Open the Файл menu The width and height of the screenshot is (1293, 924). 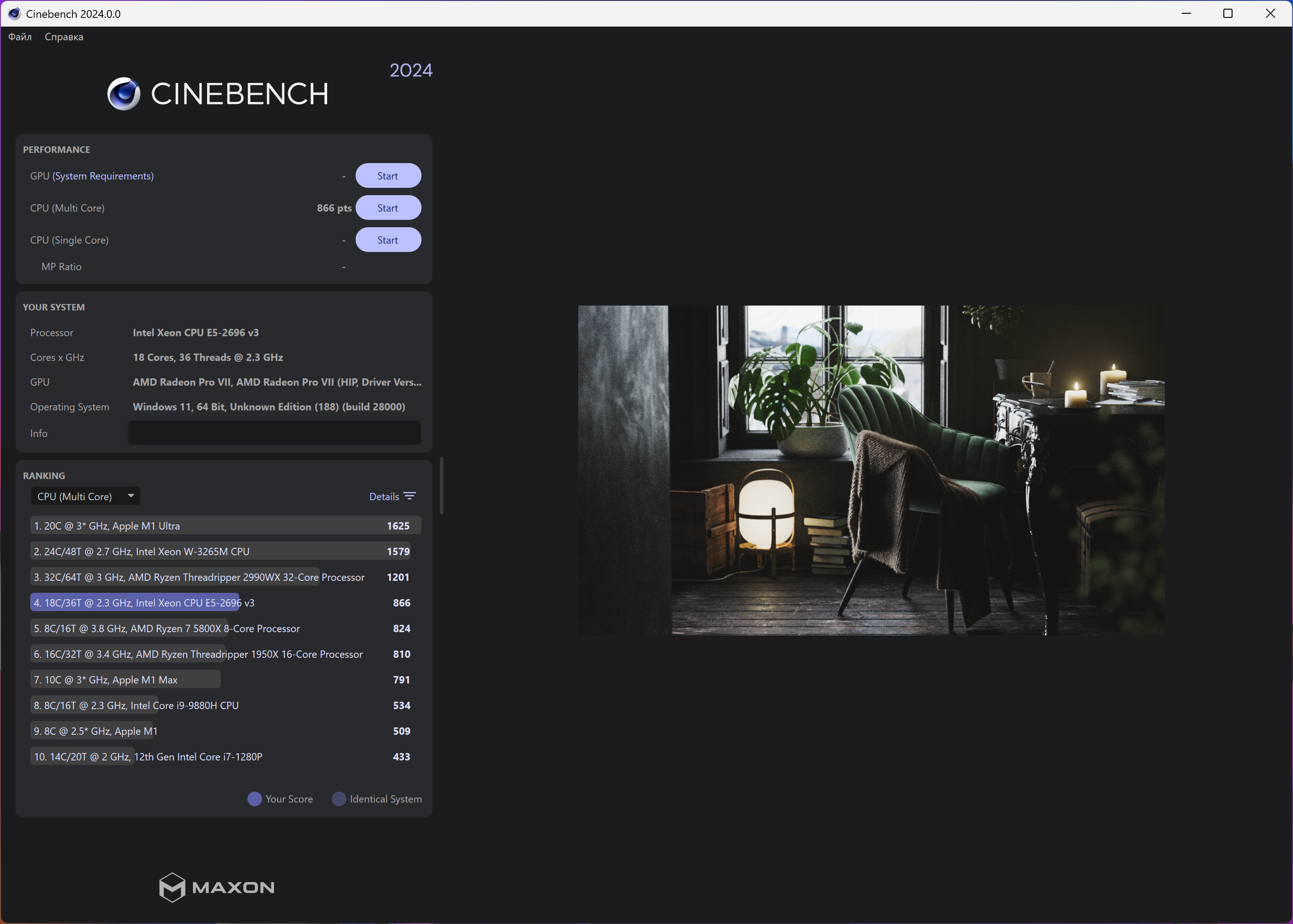click(20, 37)
